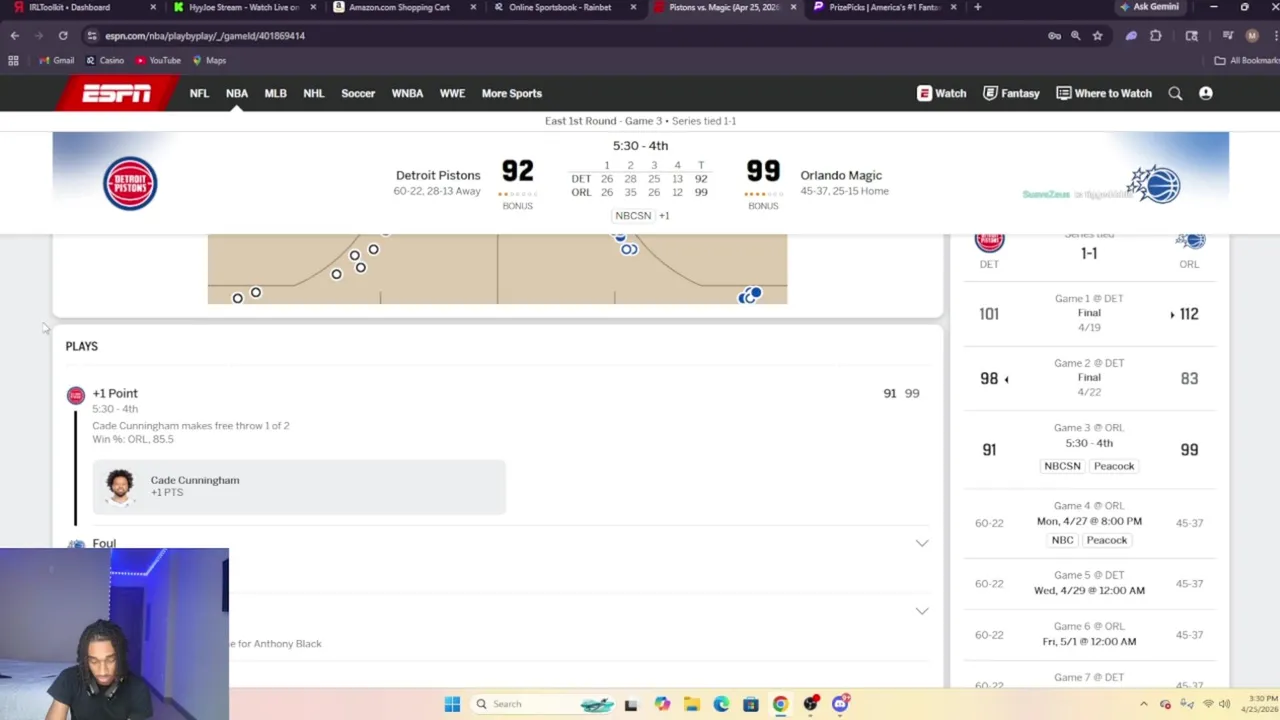Image resolution: width=1280 pixels, height=720 pixels.
Task: Open More Sports menu
Action: (x=512, y=93)
